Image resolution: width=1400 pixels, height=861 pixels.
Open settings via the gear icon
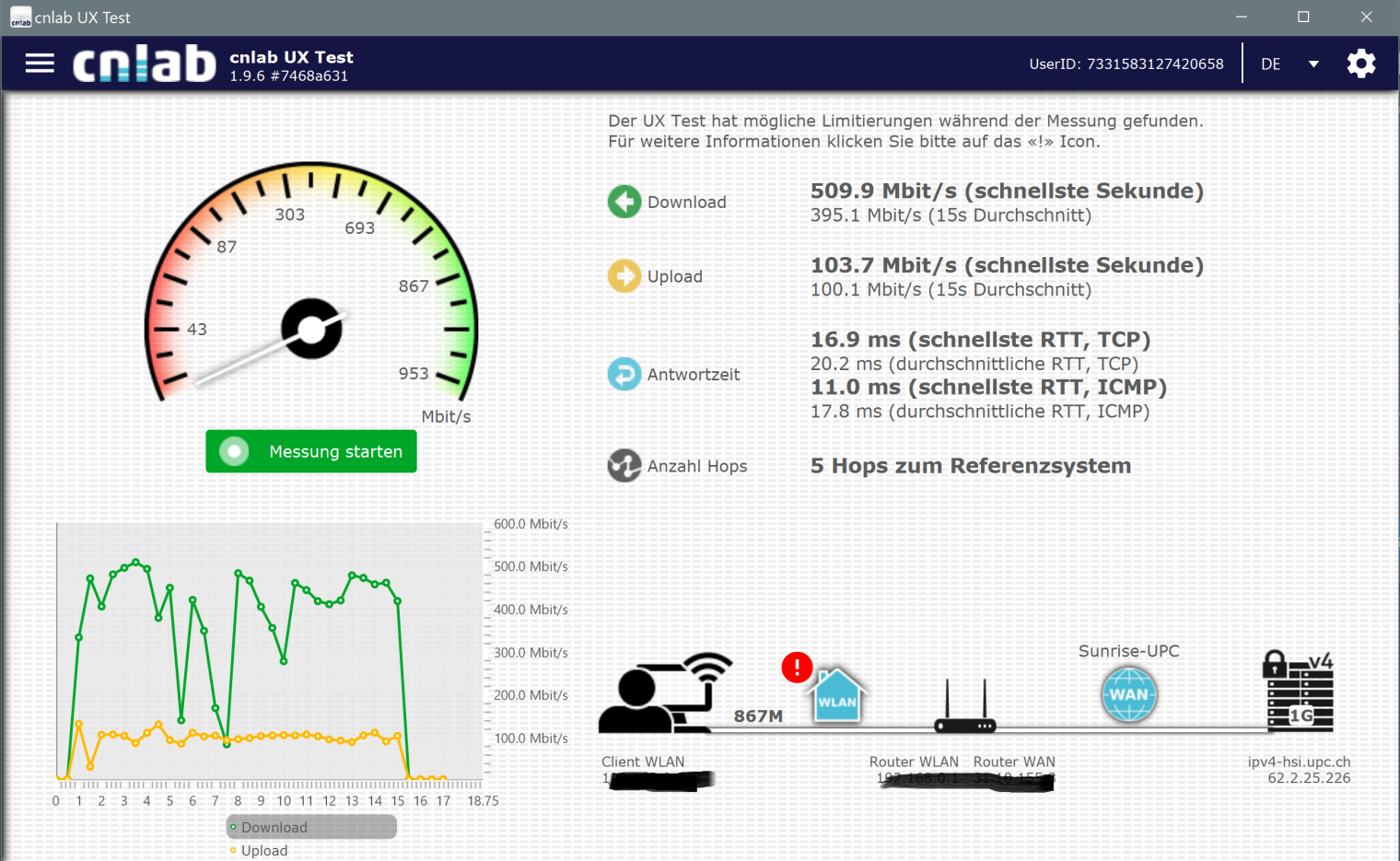tap(1360, 64)
